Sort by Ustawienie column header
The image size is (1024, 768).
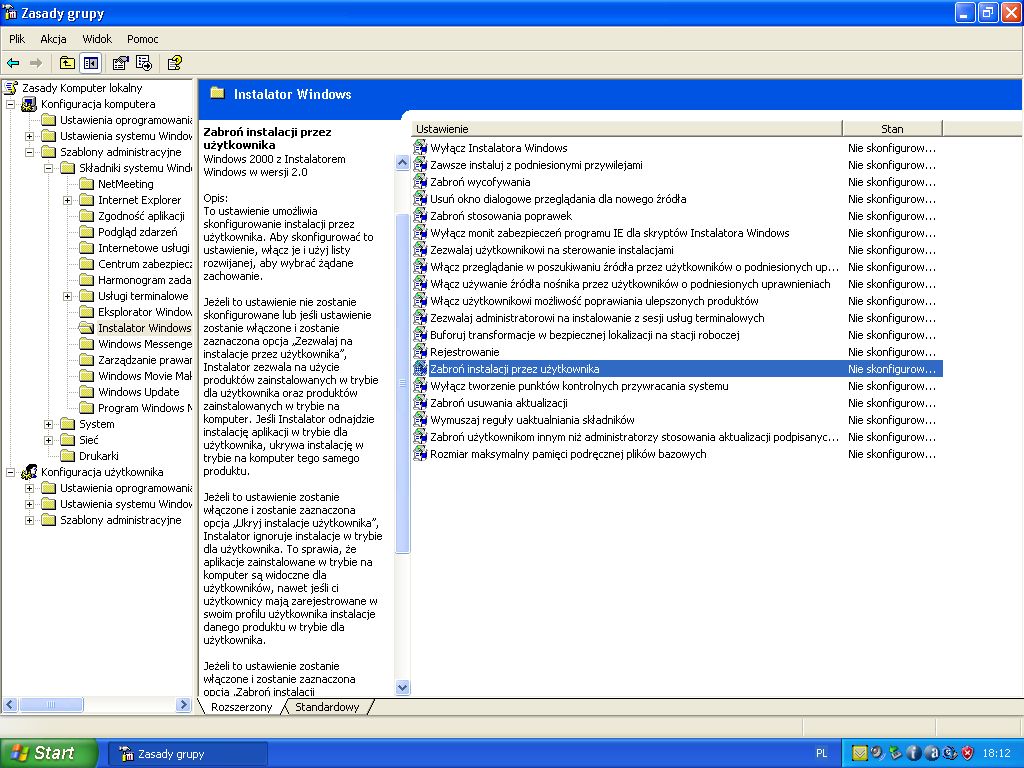(626, 129)
